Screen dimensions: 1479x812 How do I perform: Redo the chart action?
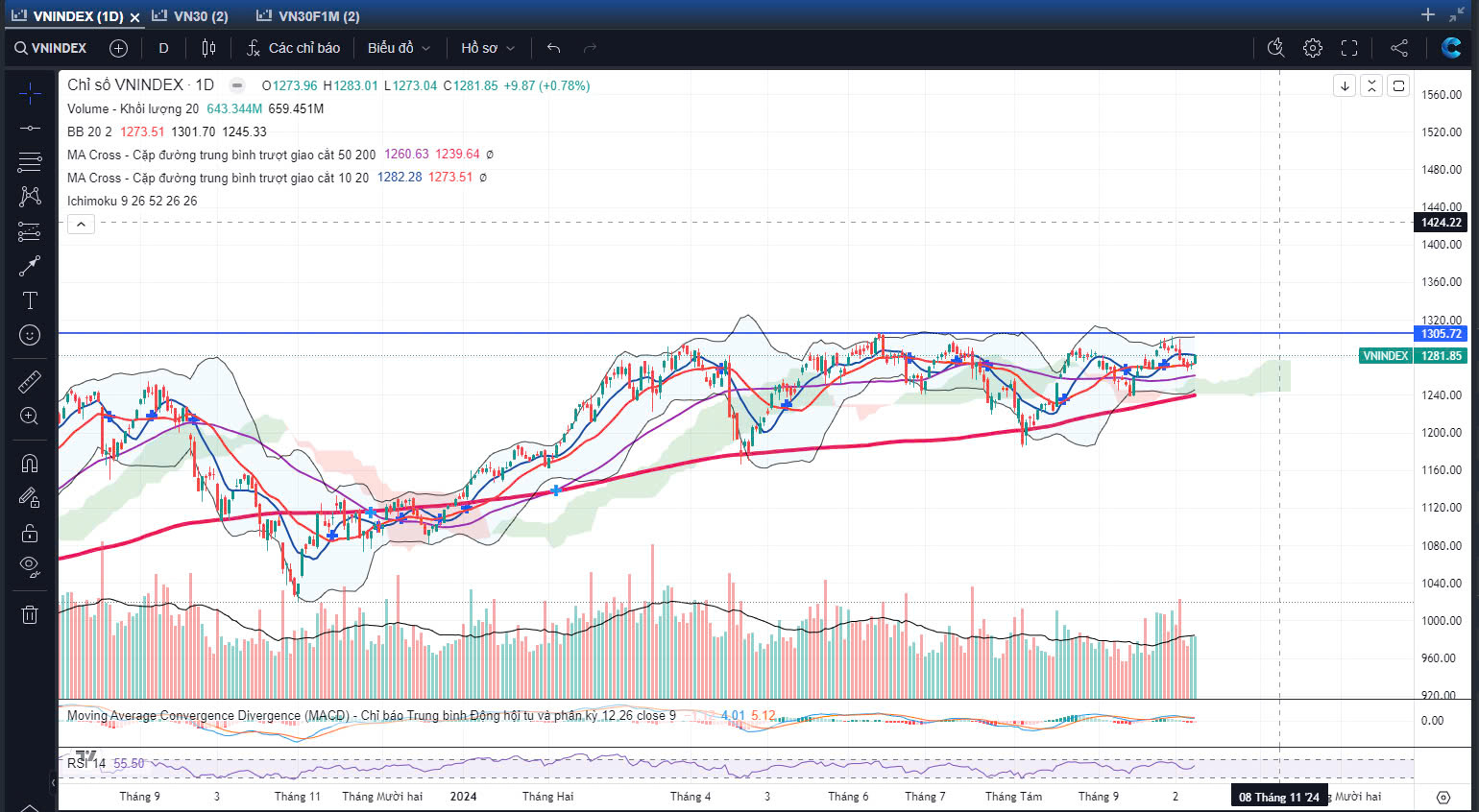(x=590, y=48)
